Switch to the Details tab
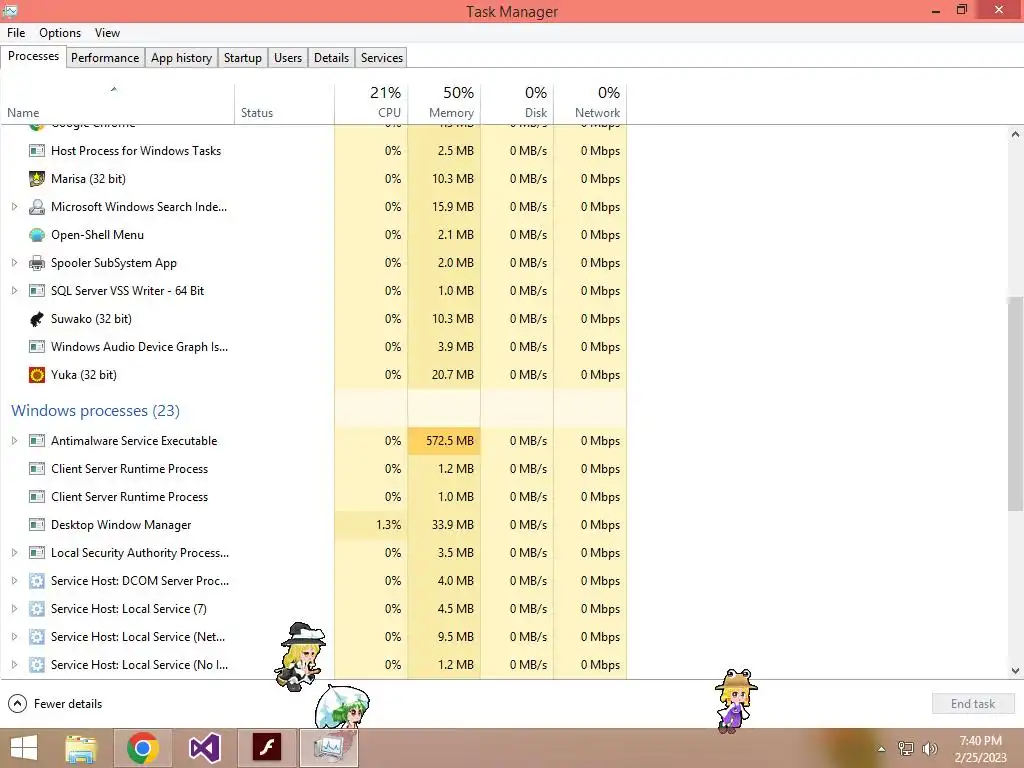 [x=331, y=57]
